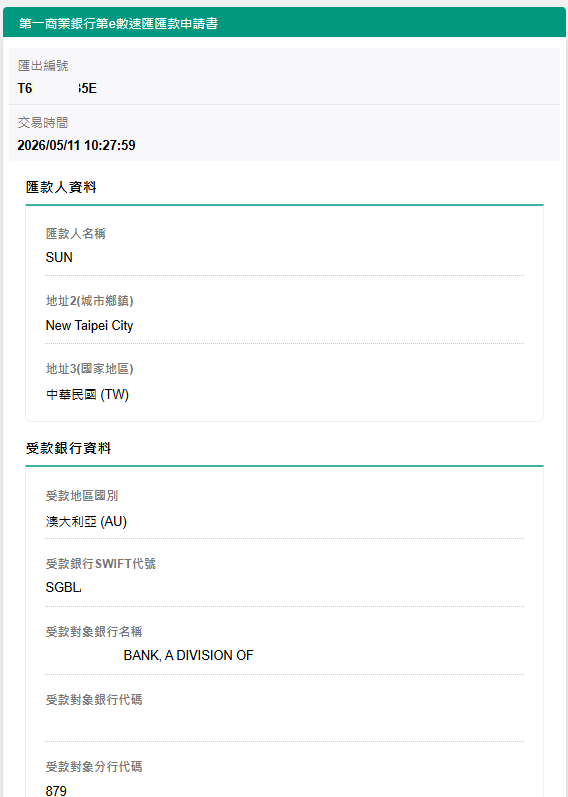Screen dimensions: 568x797
Task: Click the 匯款人資料 section heading
Action: point(61,187)
